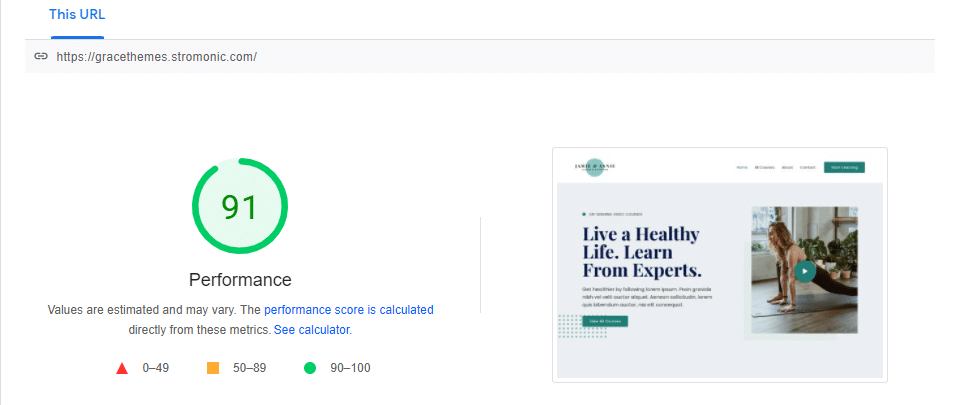This screenshot has height=405, width=957.
Task: Click the teal button below preview paragraph
Action: coord(605,321)
